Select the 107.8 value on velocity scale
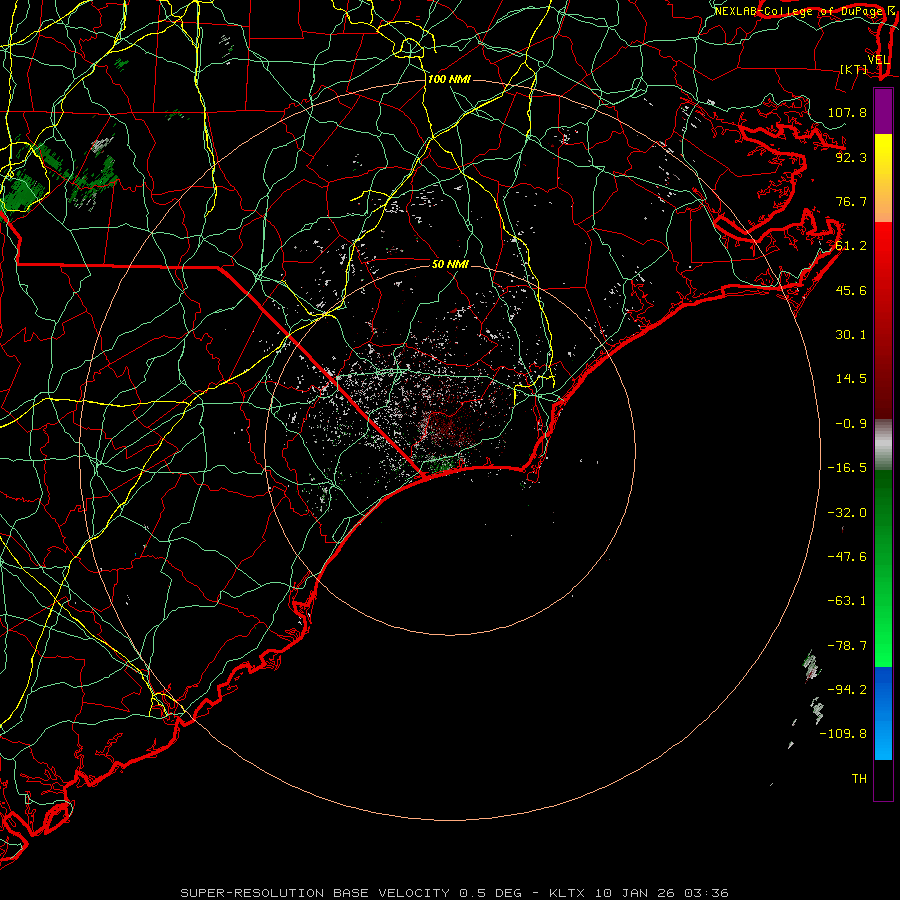Screen dimensions: 900x900 tap(847, 112)
